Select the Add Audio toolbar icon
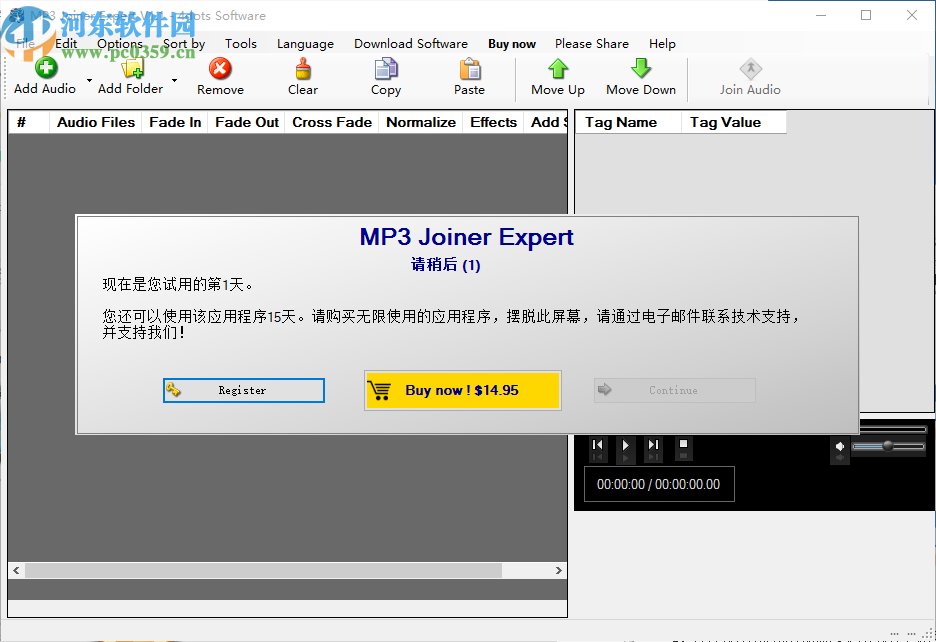The height and width of the screenshot is (642, 936). [x=44, y=70]
